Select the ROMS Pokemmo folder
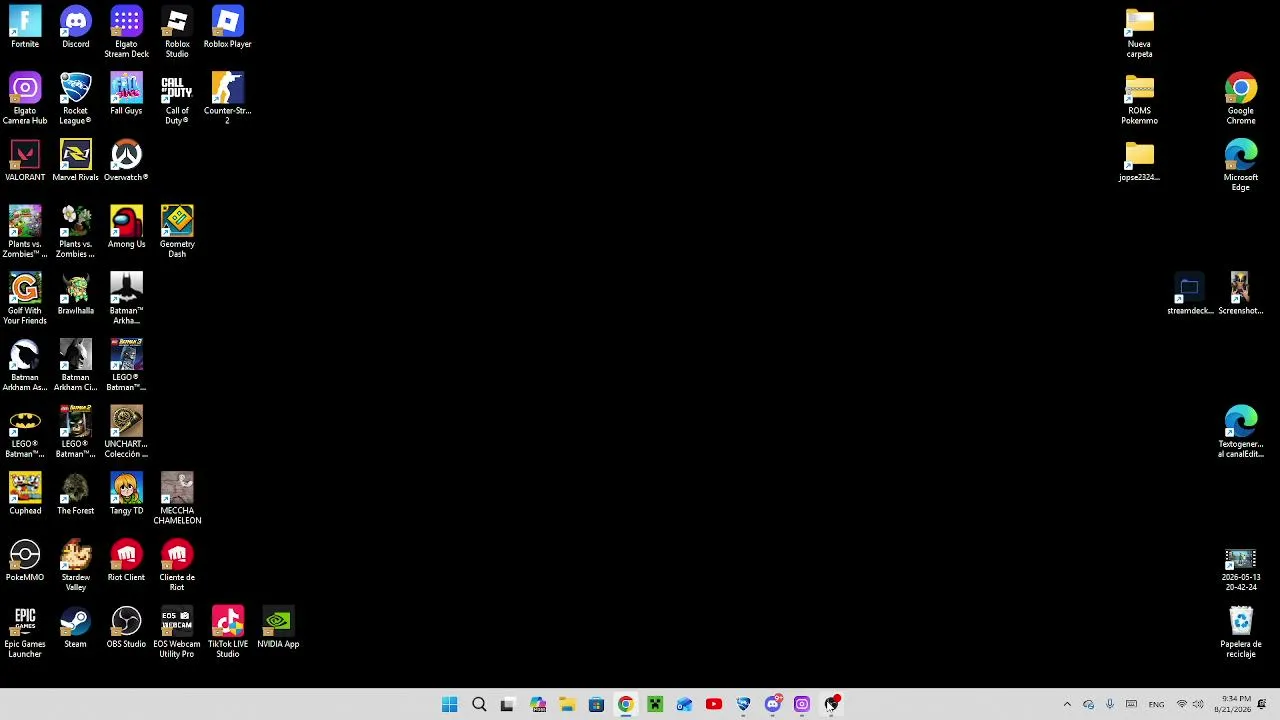 tap(1139, 99)
